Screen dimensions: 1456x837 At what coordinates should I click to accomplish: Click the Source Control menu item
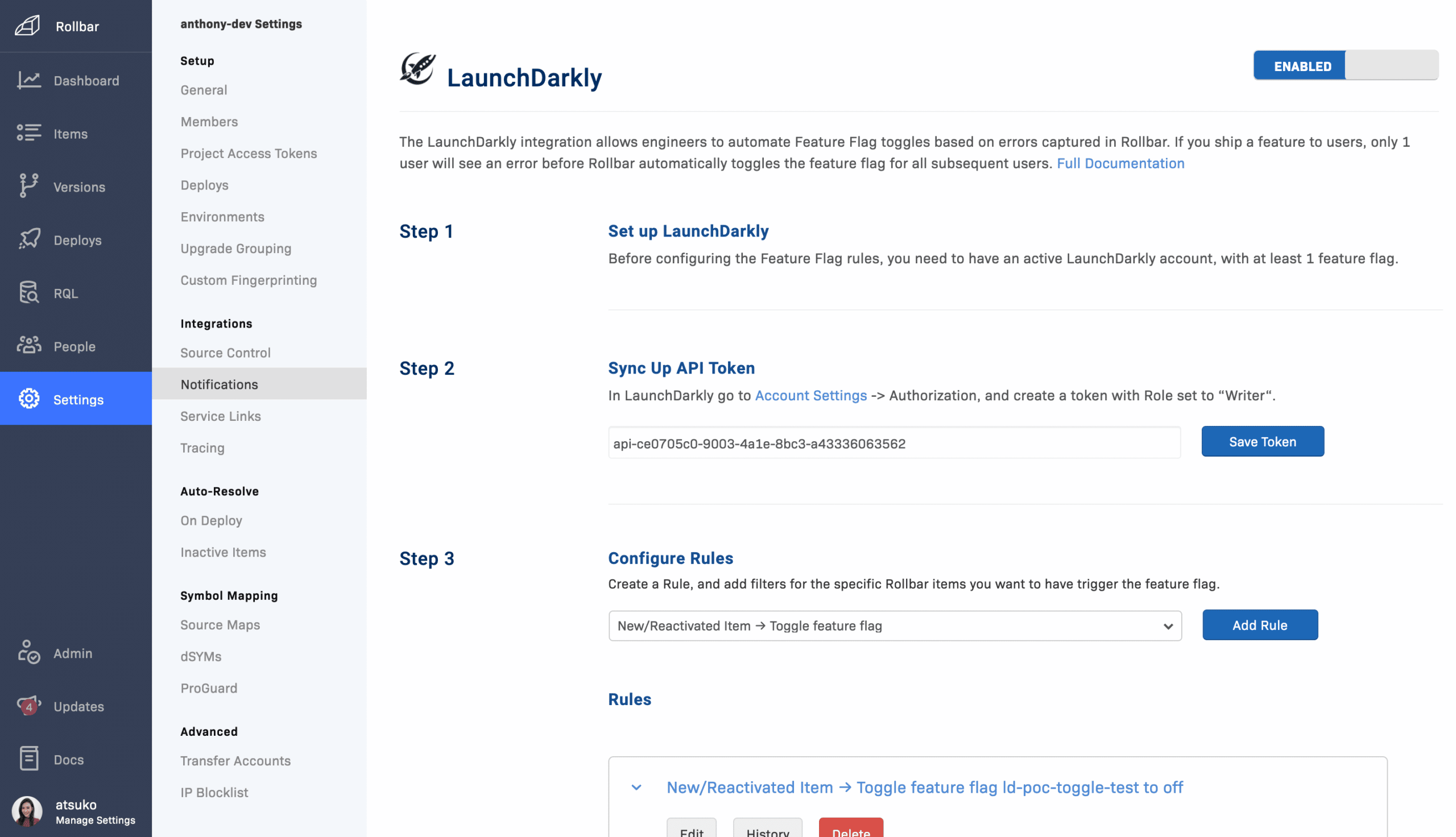(x=225, y=352)
